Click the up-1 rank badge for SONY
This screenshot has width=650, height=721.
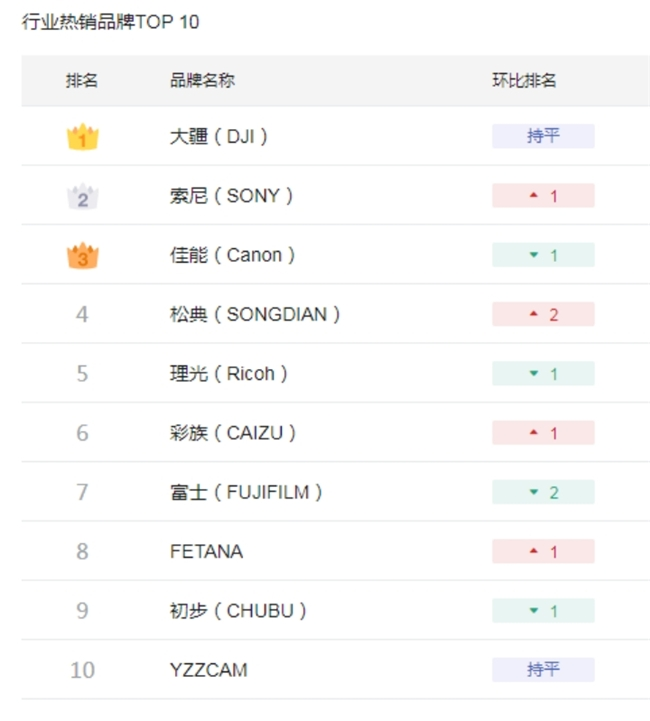point(543,196)
